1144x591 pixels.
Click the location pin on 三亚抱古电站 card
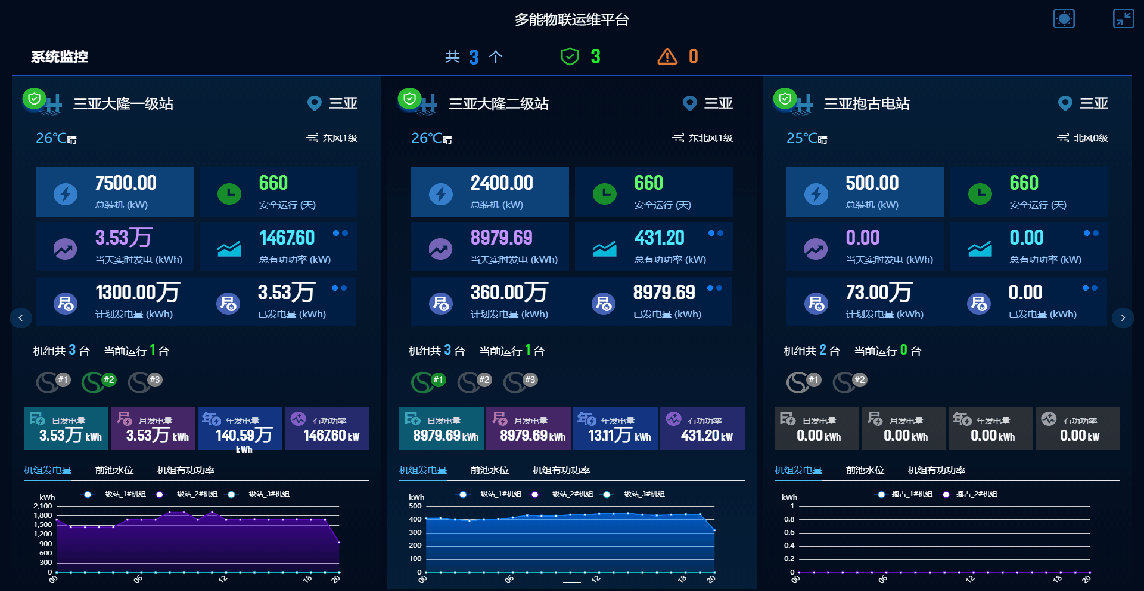click(1064, 104)
